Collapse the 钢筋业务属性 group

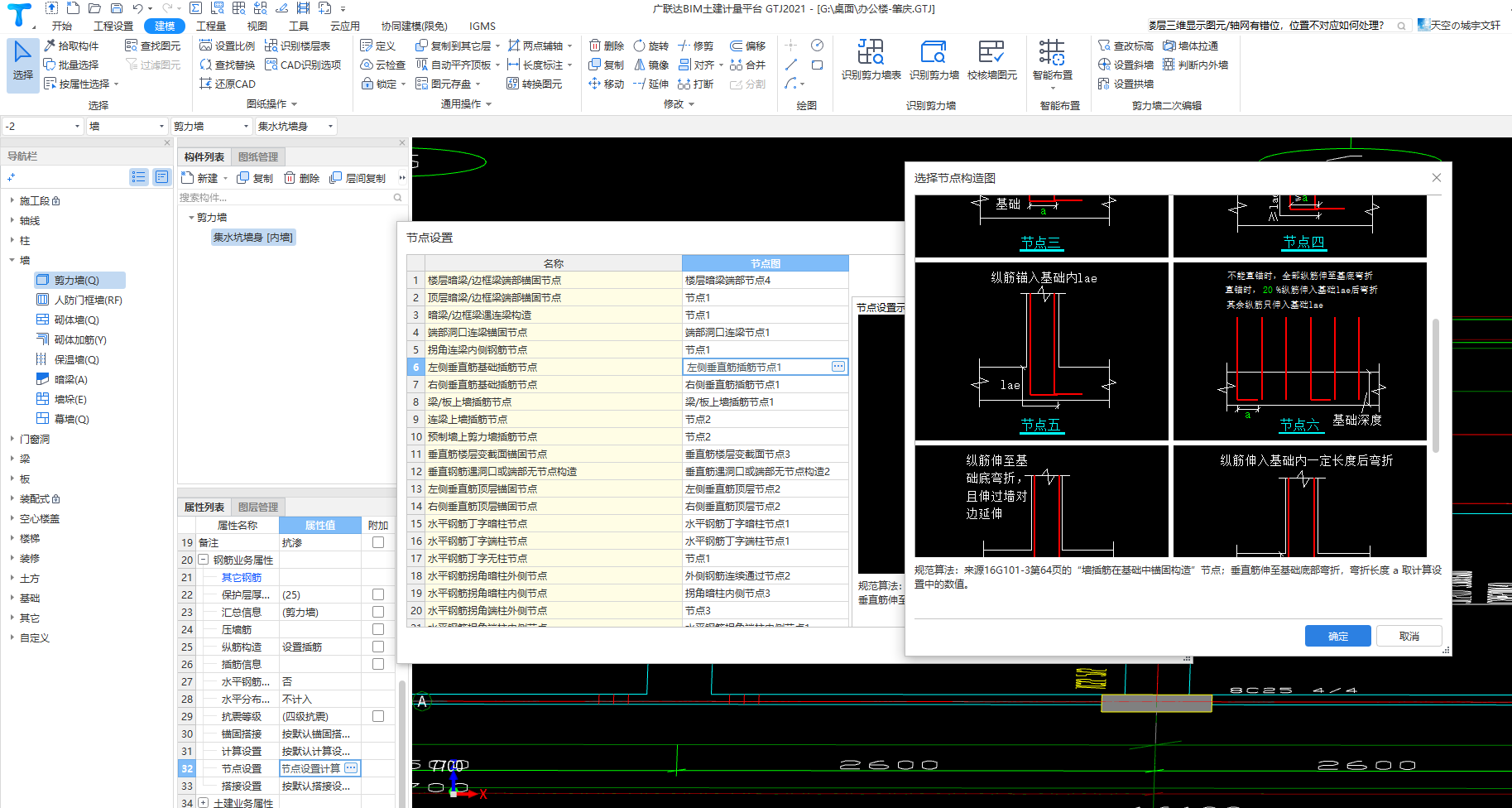203,560
